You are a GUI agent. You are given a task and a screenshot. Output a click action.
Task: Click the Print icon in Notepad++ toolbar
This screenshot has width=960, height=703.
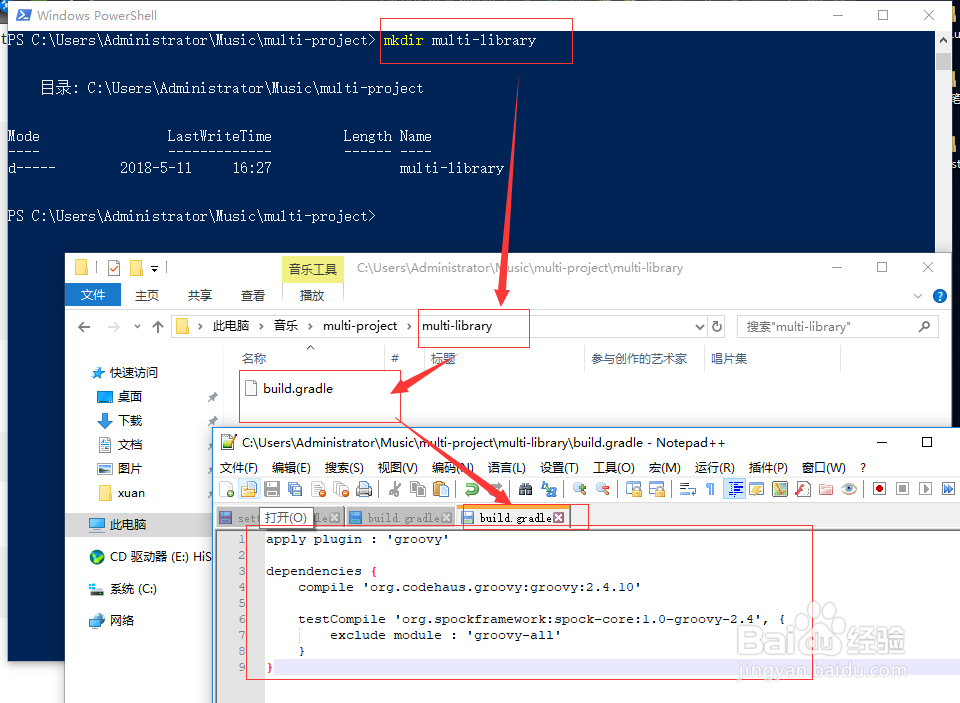click(x=364, y=489)
